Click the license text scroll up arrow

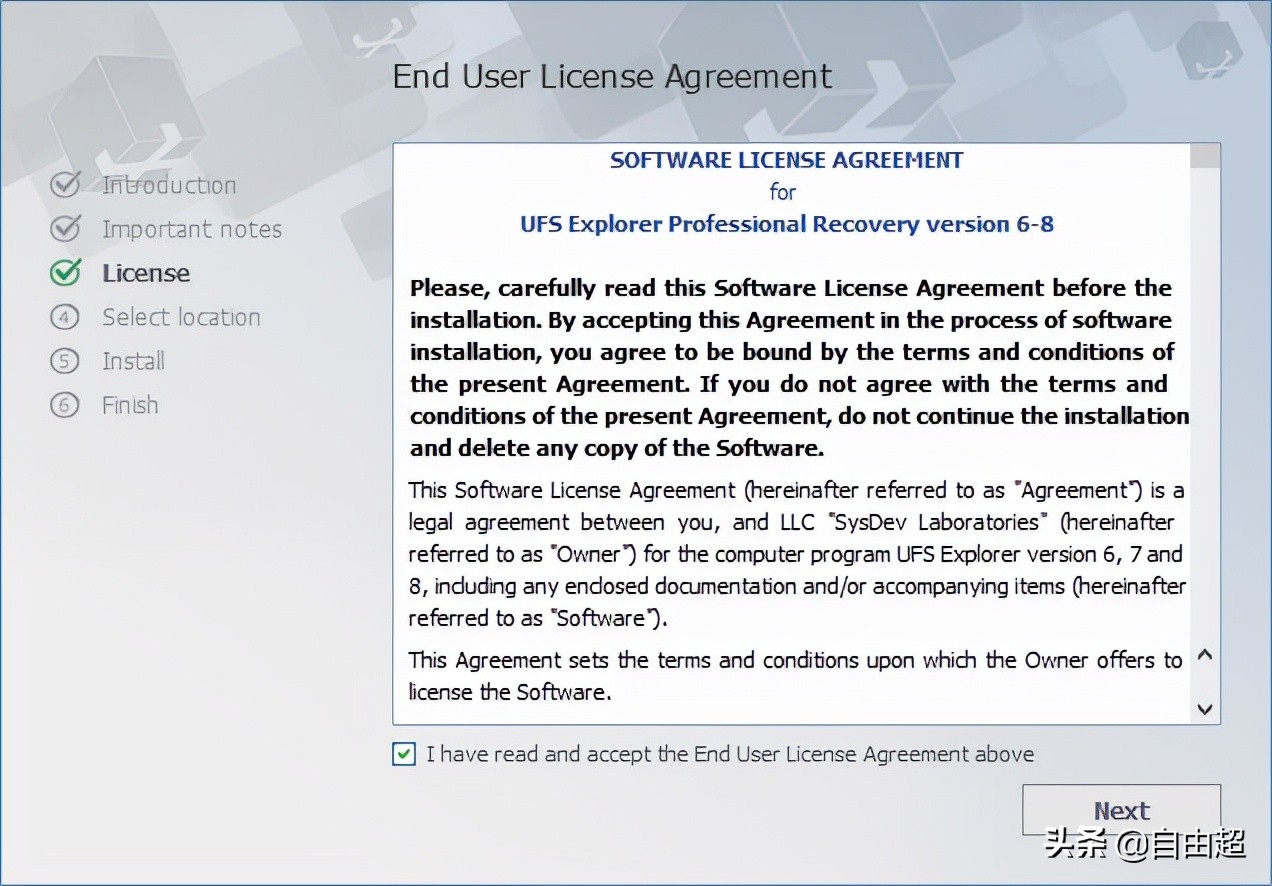pos(1205,656)
